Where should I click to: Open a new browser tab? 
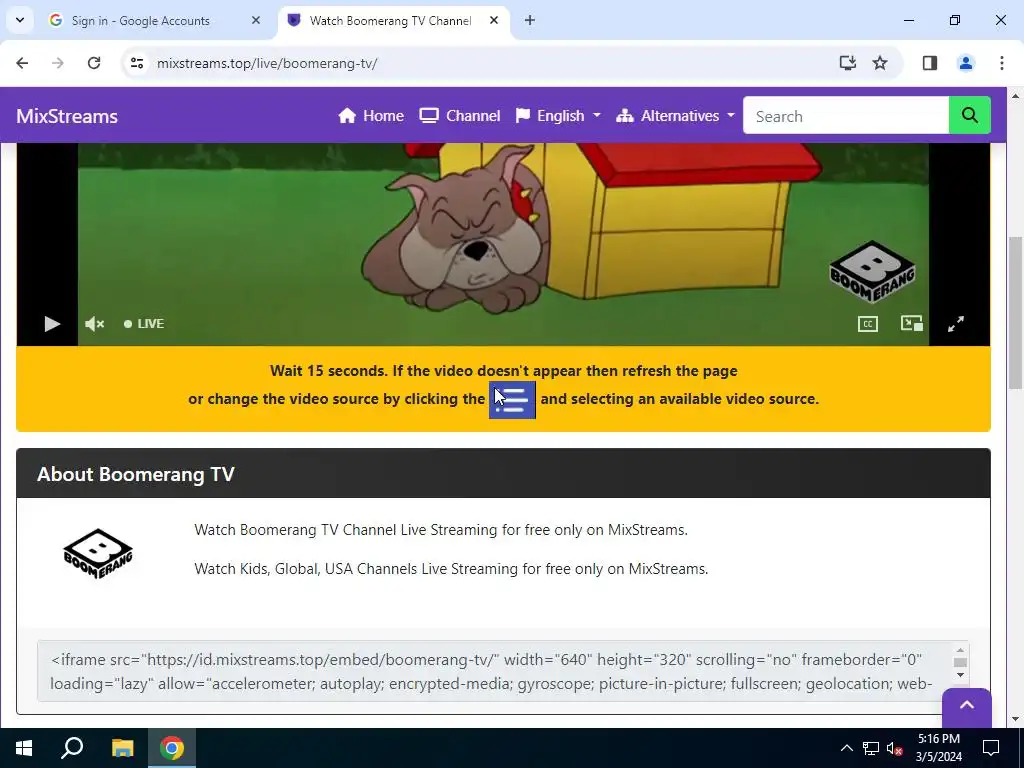pos(530,21)
